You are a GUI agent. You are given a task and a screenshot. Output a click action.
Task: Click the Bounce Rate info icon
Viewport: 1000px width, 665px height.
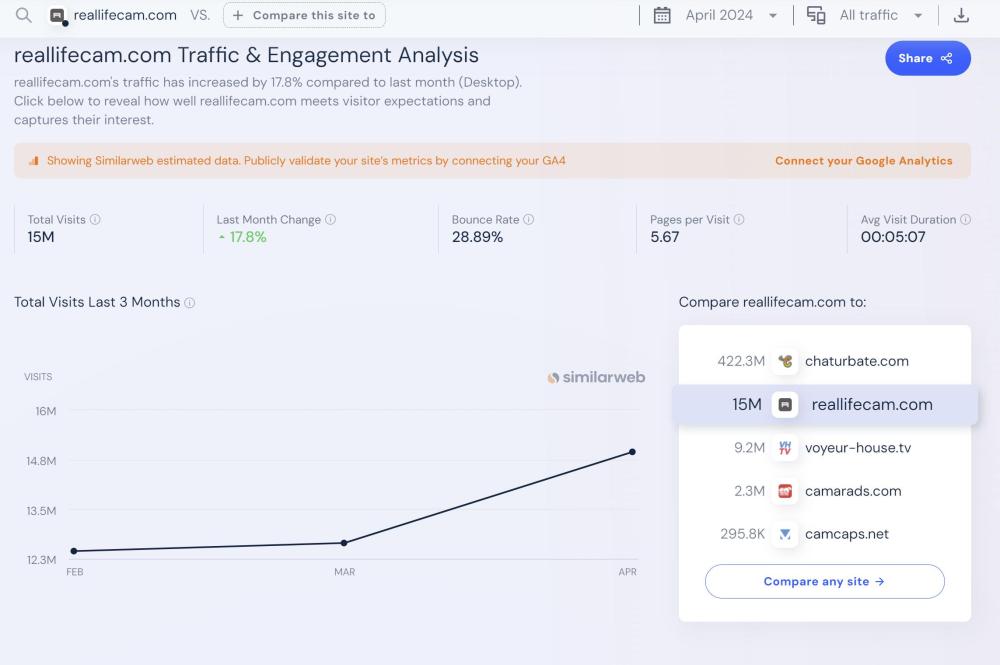pyautogui.click(x=529, y=220)
